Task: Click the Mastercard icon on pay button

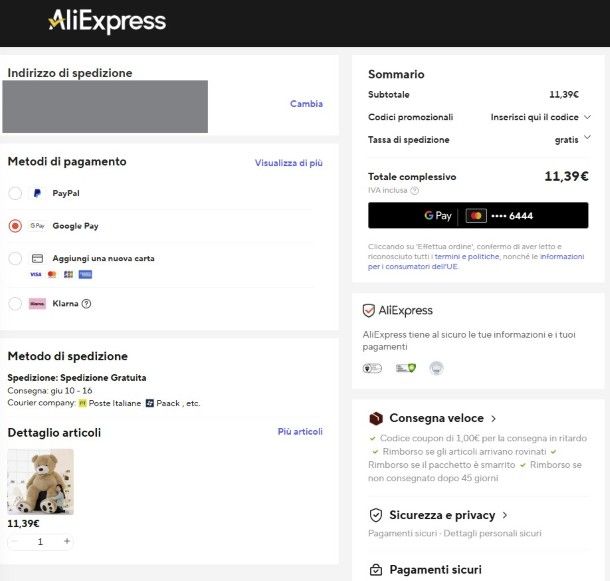Action: (x=476, y=216)
